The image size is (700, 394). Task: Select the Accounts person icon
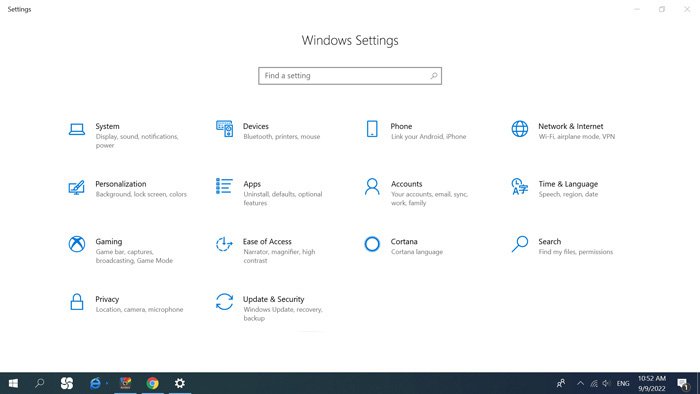pyautogui.click(x=372, y=187)
